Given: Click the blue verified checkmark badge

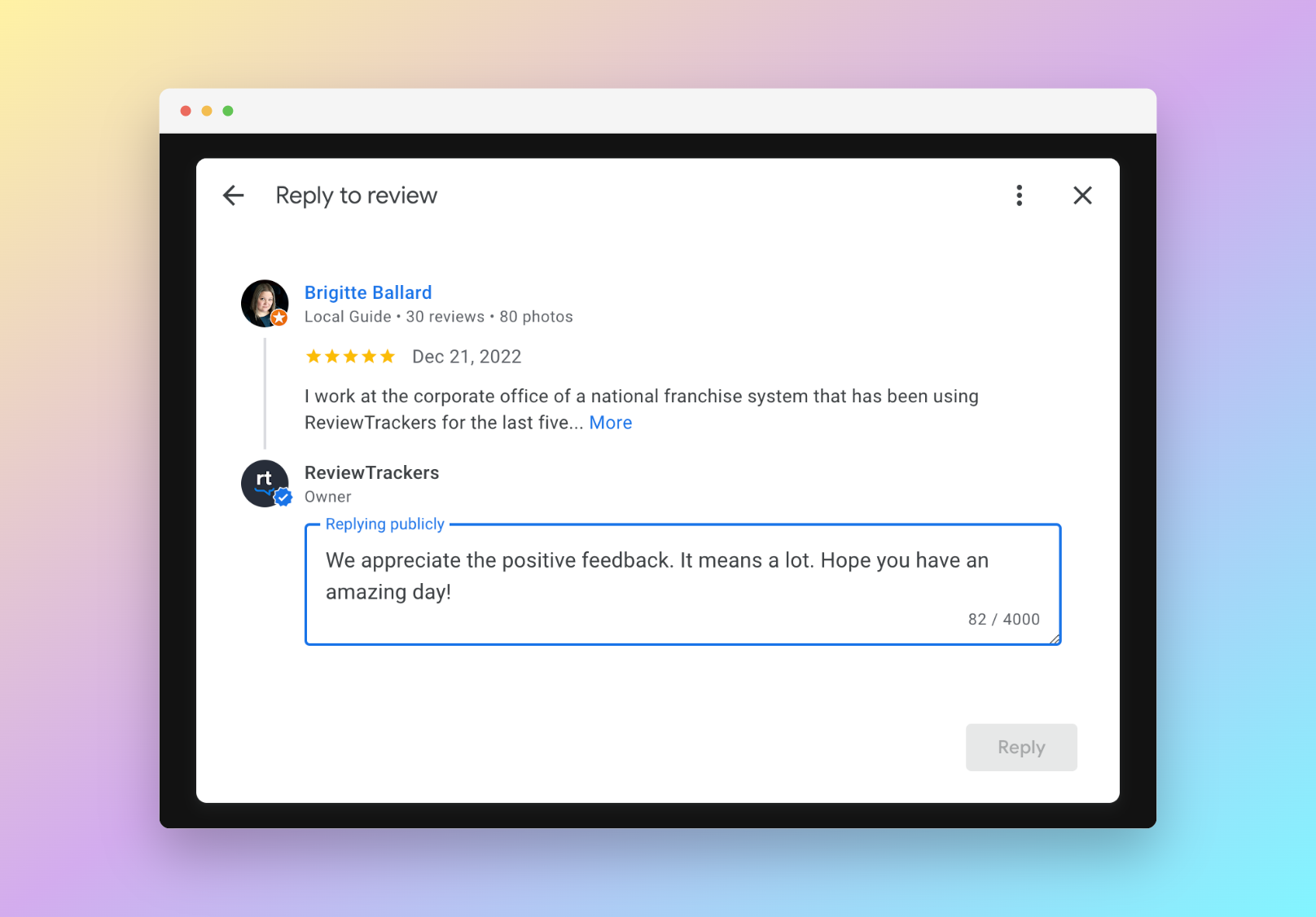Looking at the screenshot, I should [283, 498].
